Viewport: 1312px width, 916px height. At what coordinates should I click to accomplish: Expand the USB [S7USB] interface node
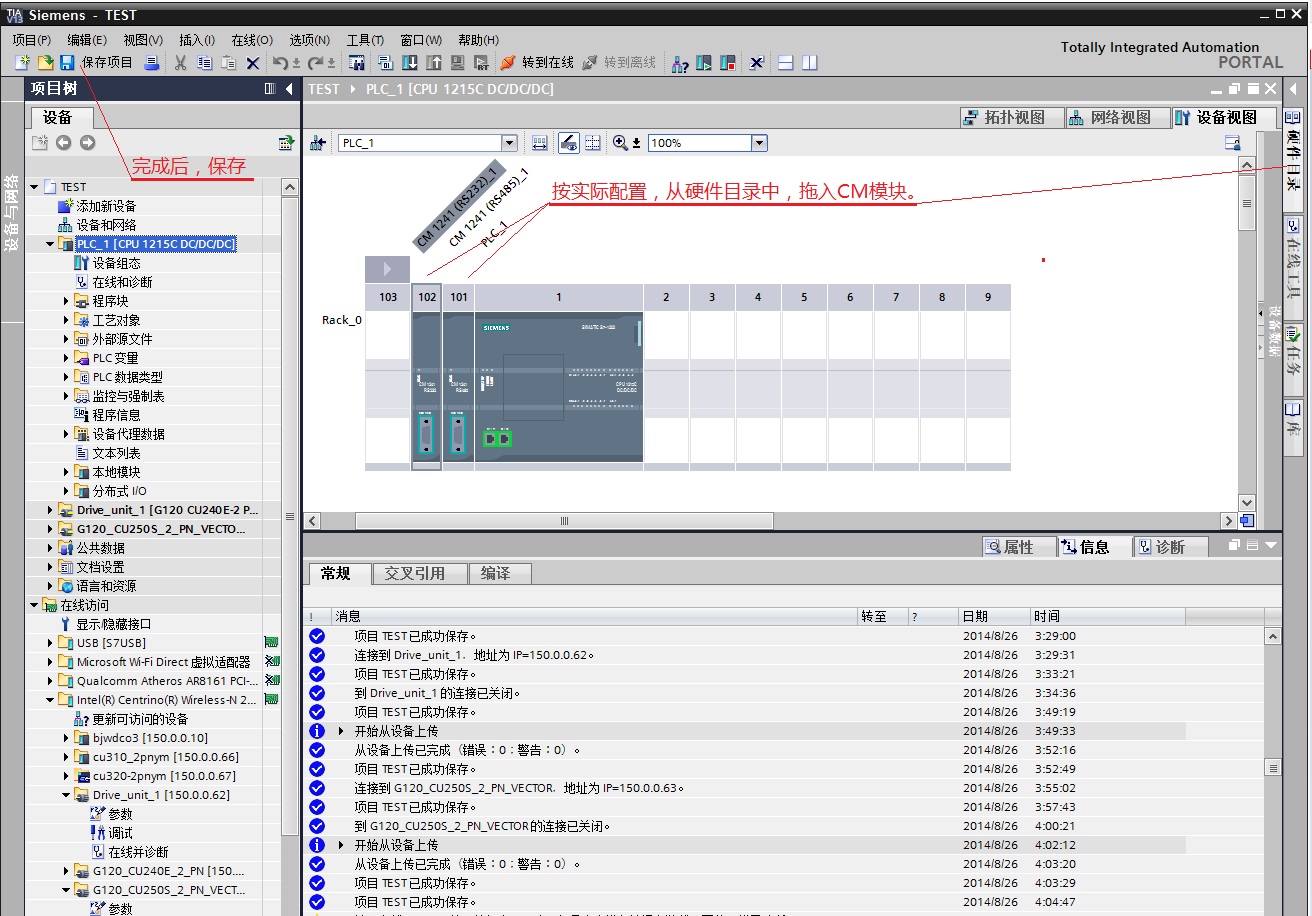coord(51,643)
